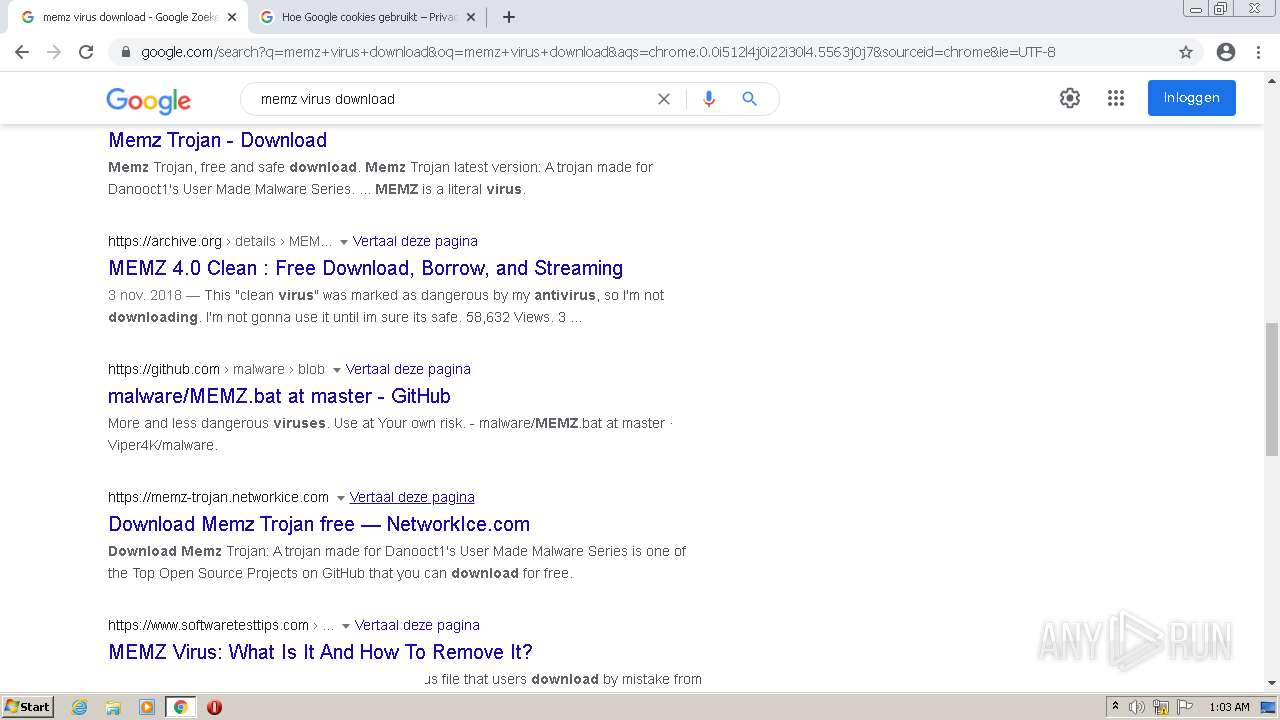Click the red Opera-style taskbar icon
The width and height of the screenshot is (1280, 720).
tap(214, 707)
